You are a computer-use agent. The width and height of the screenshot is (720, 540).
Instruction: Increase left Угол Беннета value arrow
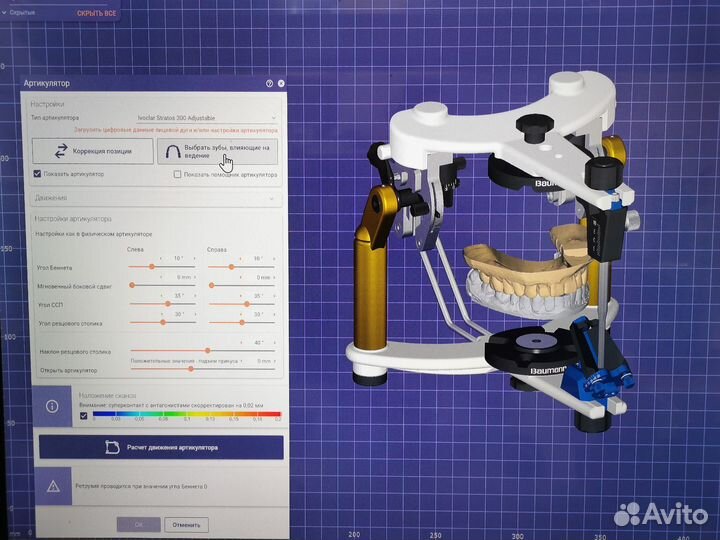pyautogui.click(x=194, y=259)
